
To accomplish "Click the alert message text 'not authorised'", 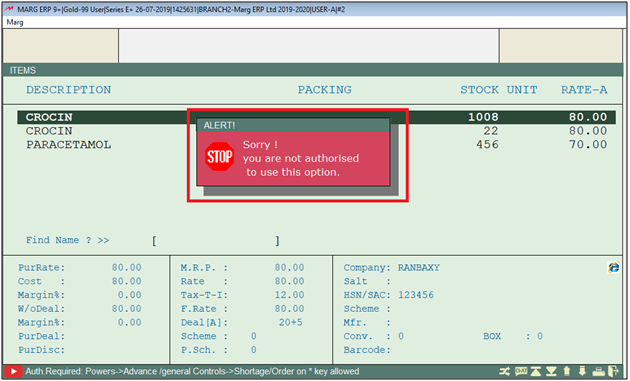I will [x=321, y=158].
